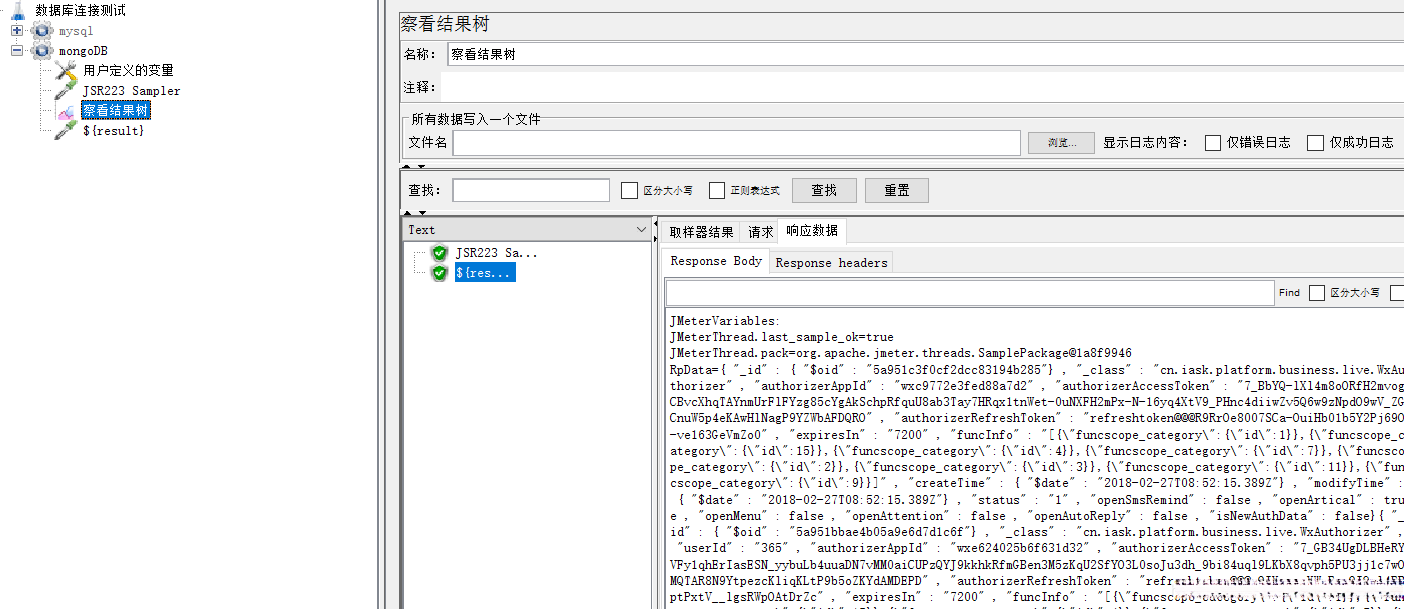
Task: Select the database connection test plan node
Action: pyautogui.click(x=81, y=10)
